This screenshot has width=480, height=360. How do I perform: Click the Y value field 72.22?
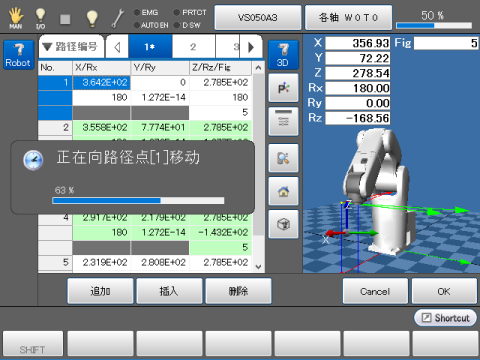pyautogui.click(x=358, y=58)
